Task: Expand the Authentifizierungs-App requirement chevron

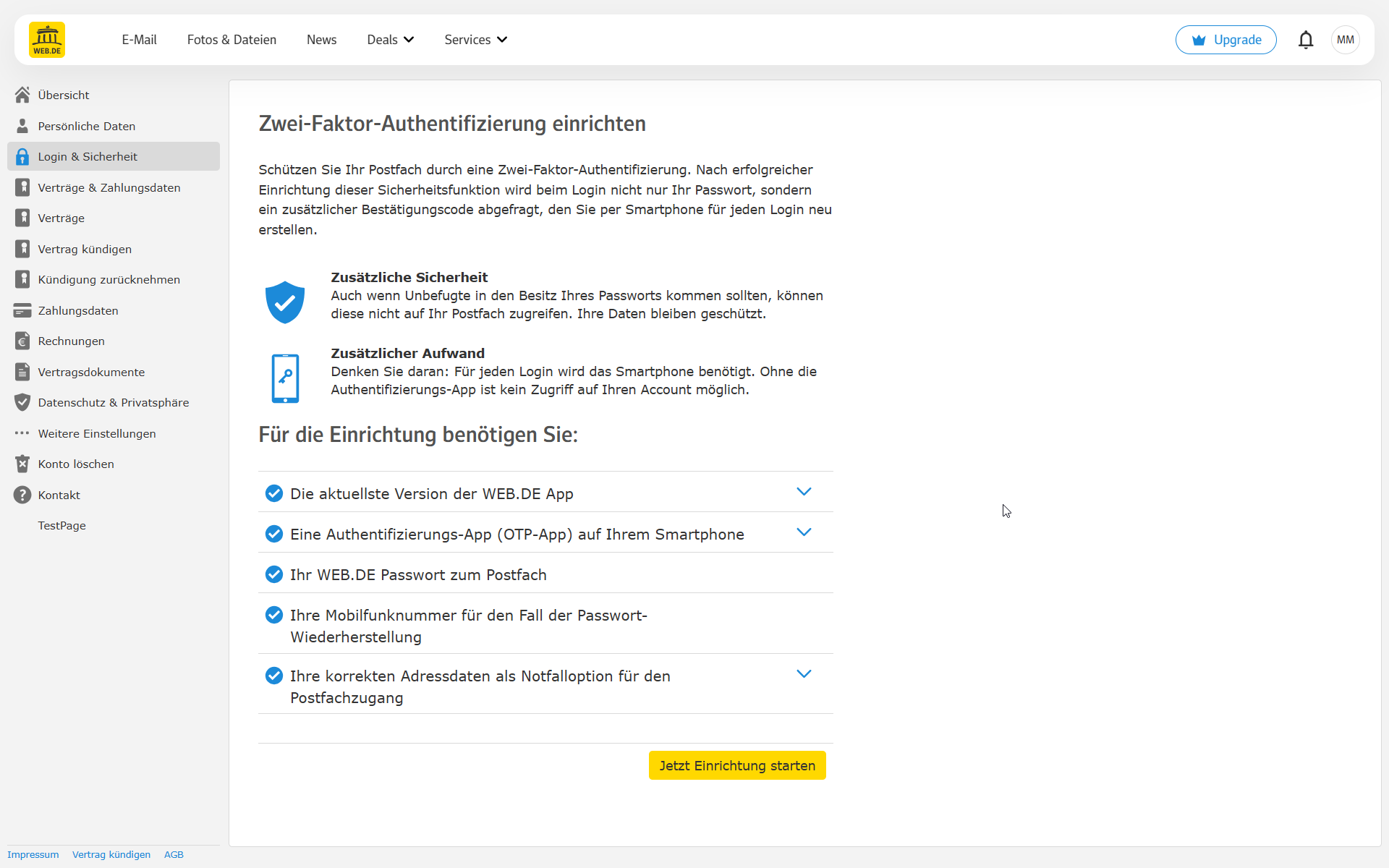Action: tap(804, 532)
